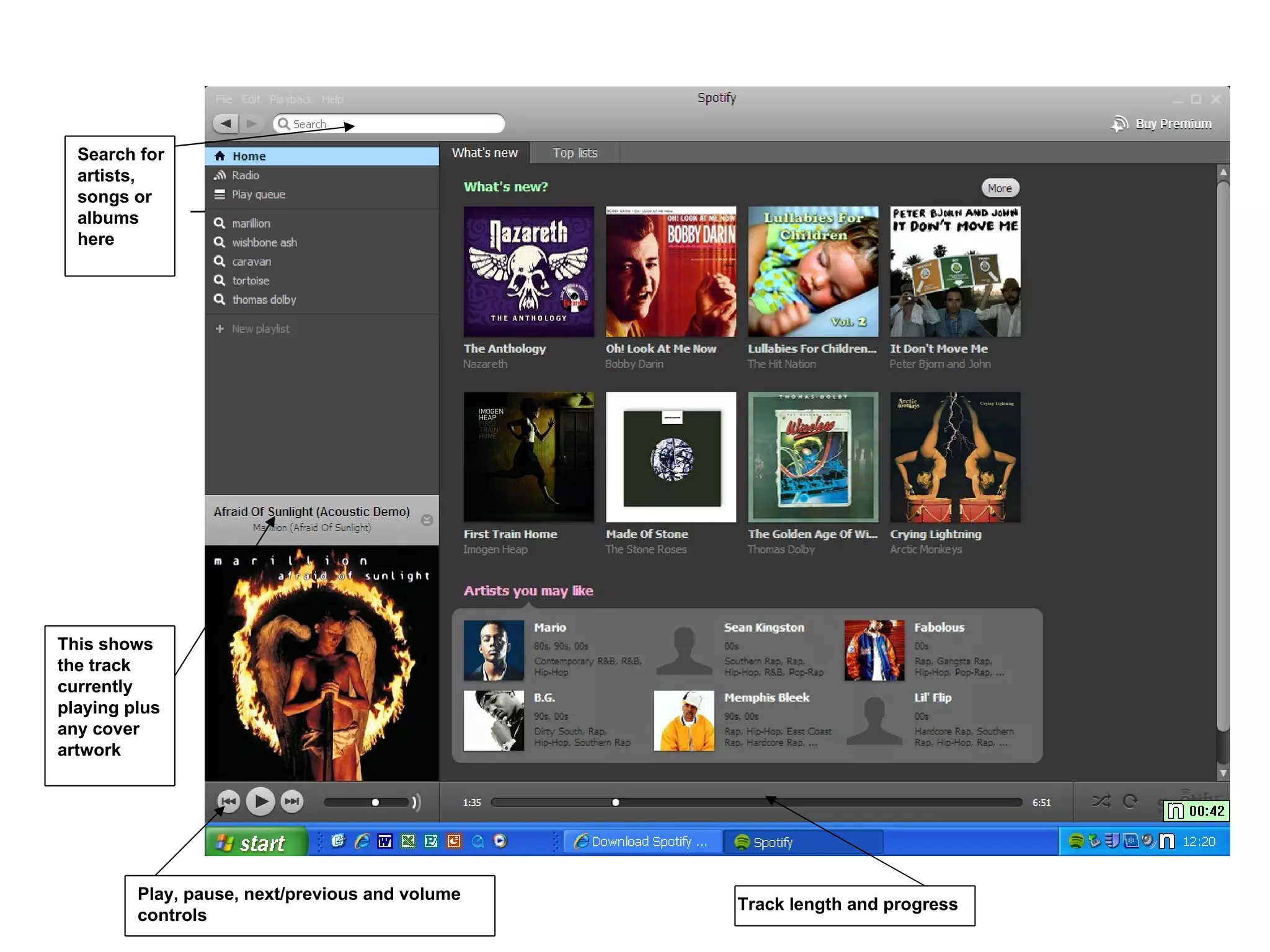Switch to the Top lists tab
This screenshot has width=1270, height=952.
pyautogui.click(x=575, y=153)
